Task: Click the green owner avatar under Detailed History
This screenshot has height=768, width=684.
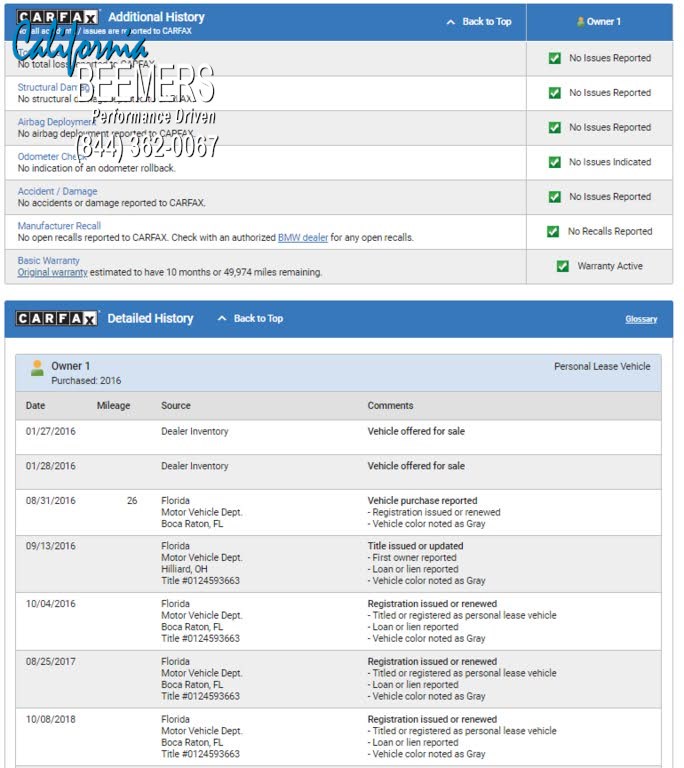Action: tap(37, 368)
